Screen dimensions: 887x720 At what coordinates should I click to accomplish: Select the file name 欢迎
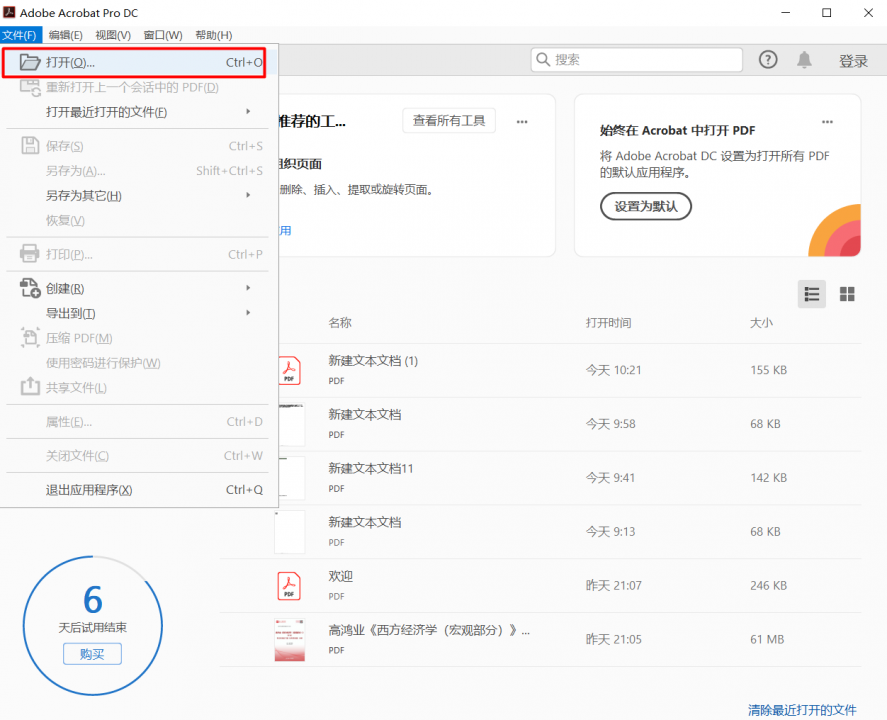(341, 576)
